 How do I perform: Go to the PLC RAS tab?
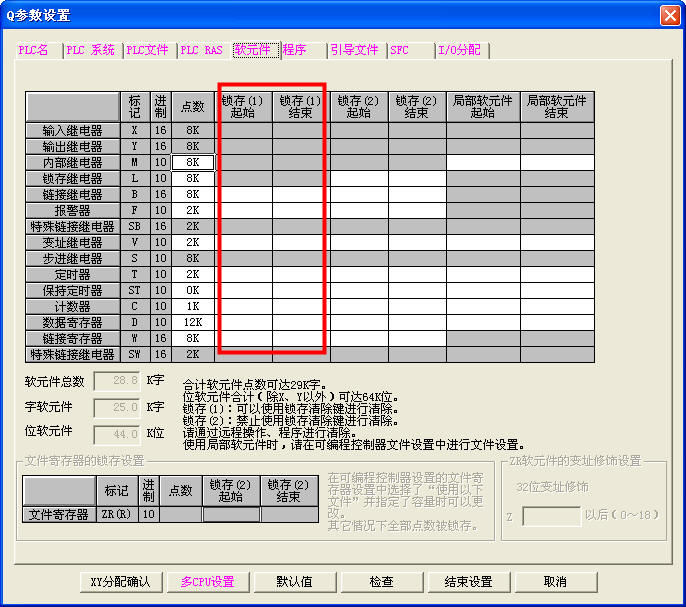202,50
